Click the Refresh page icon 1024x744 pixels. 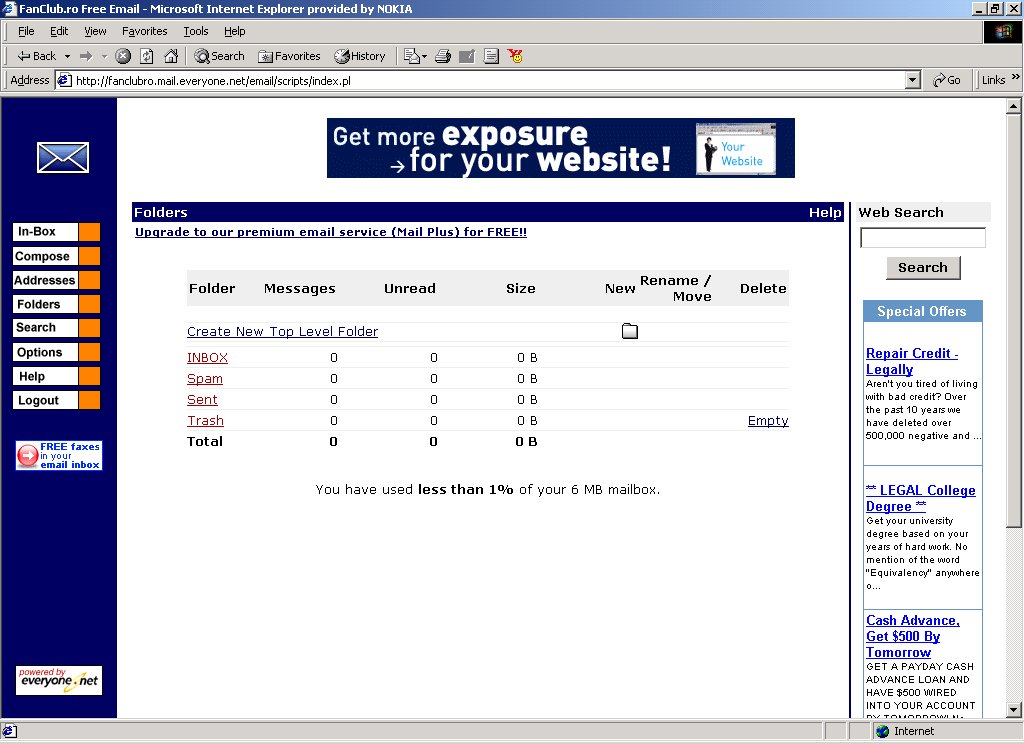click(x=147, y=56)
